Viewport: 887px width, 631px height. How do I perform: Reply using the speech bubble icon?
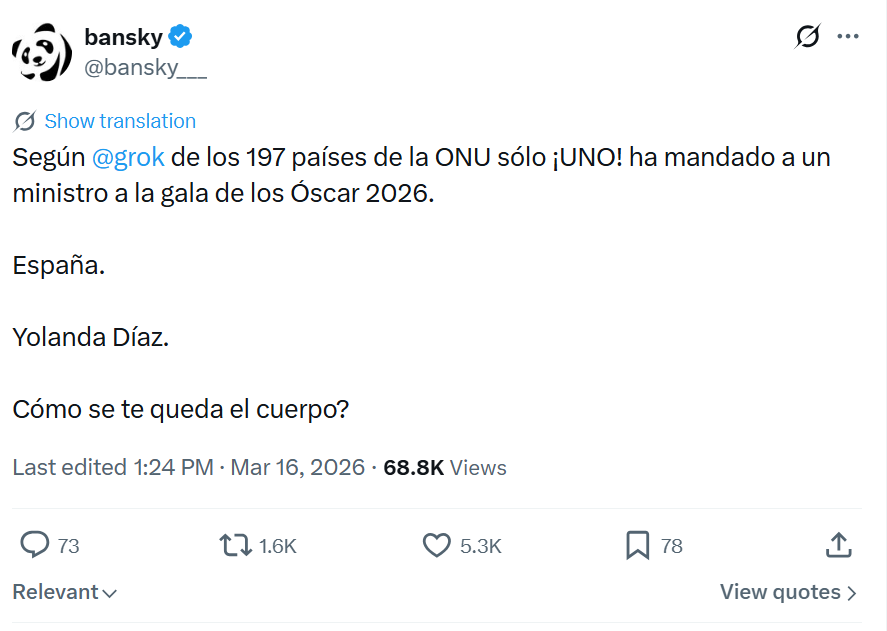(36, 545)
